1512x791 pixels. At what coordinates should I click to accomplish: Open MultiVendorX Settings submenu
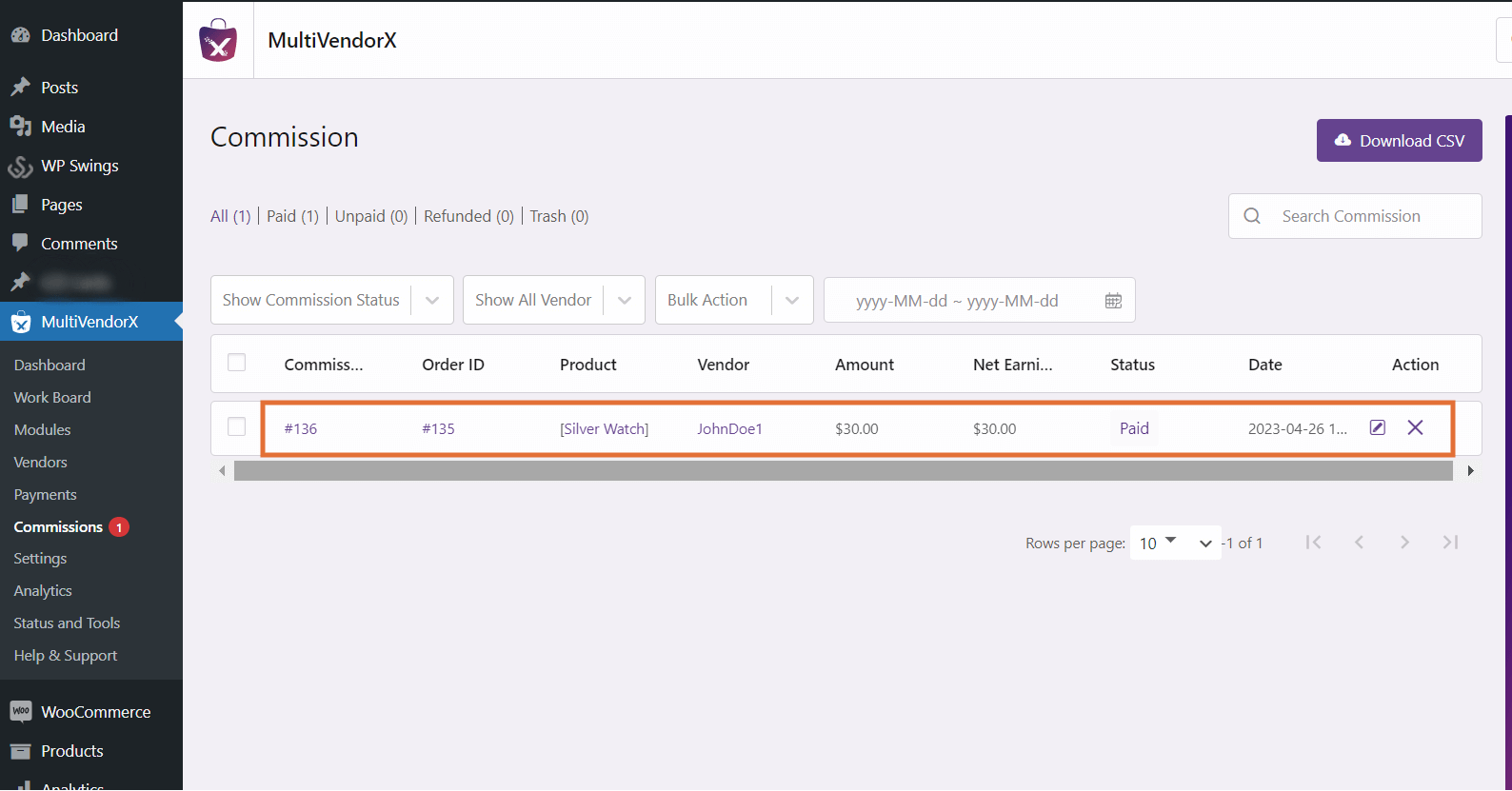coord(40,559)
